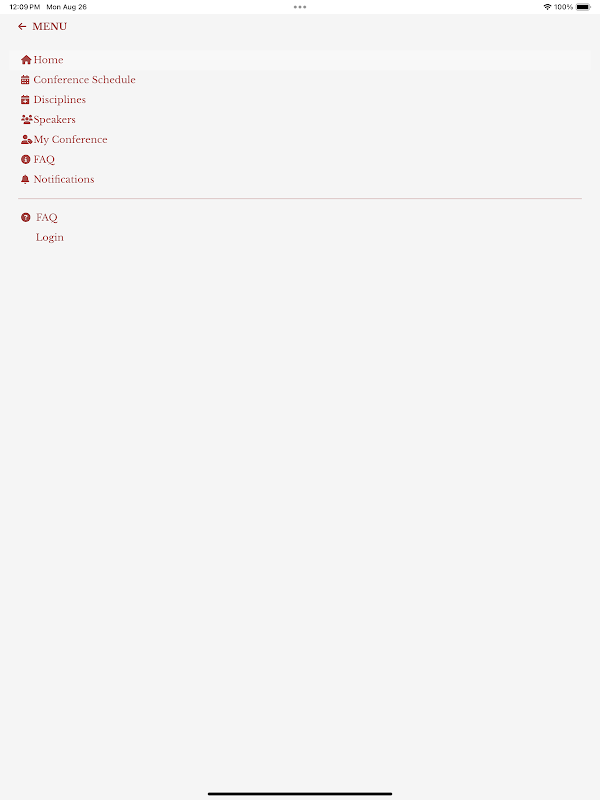Viewport: 600px width, 800px height.
Task: Click the back arrow next to MENU
Action: (22, 27)
